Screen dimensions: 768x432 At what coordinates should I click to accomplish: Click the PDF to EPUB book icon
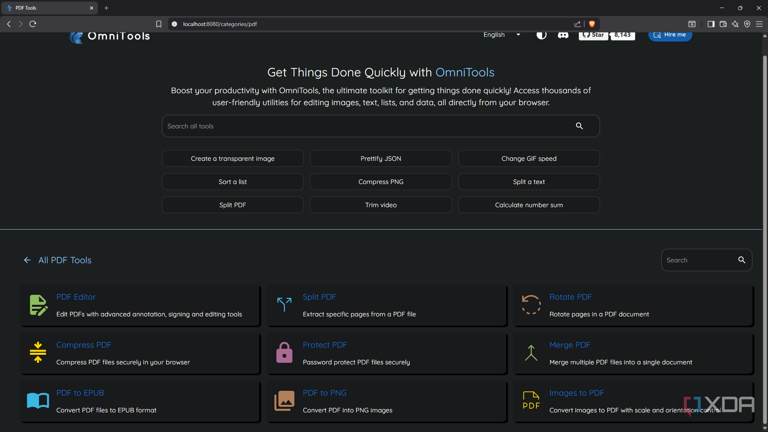38,401
